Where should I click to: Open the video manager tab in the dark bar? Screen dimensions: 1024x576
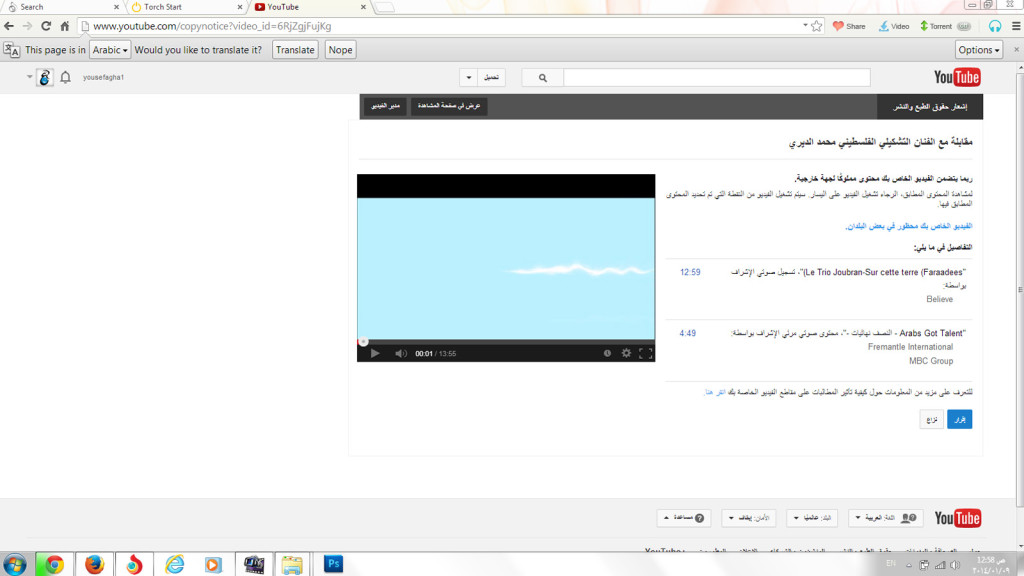coord(385,106)
